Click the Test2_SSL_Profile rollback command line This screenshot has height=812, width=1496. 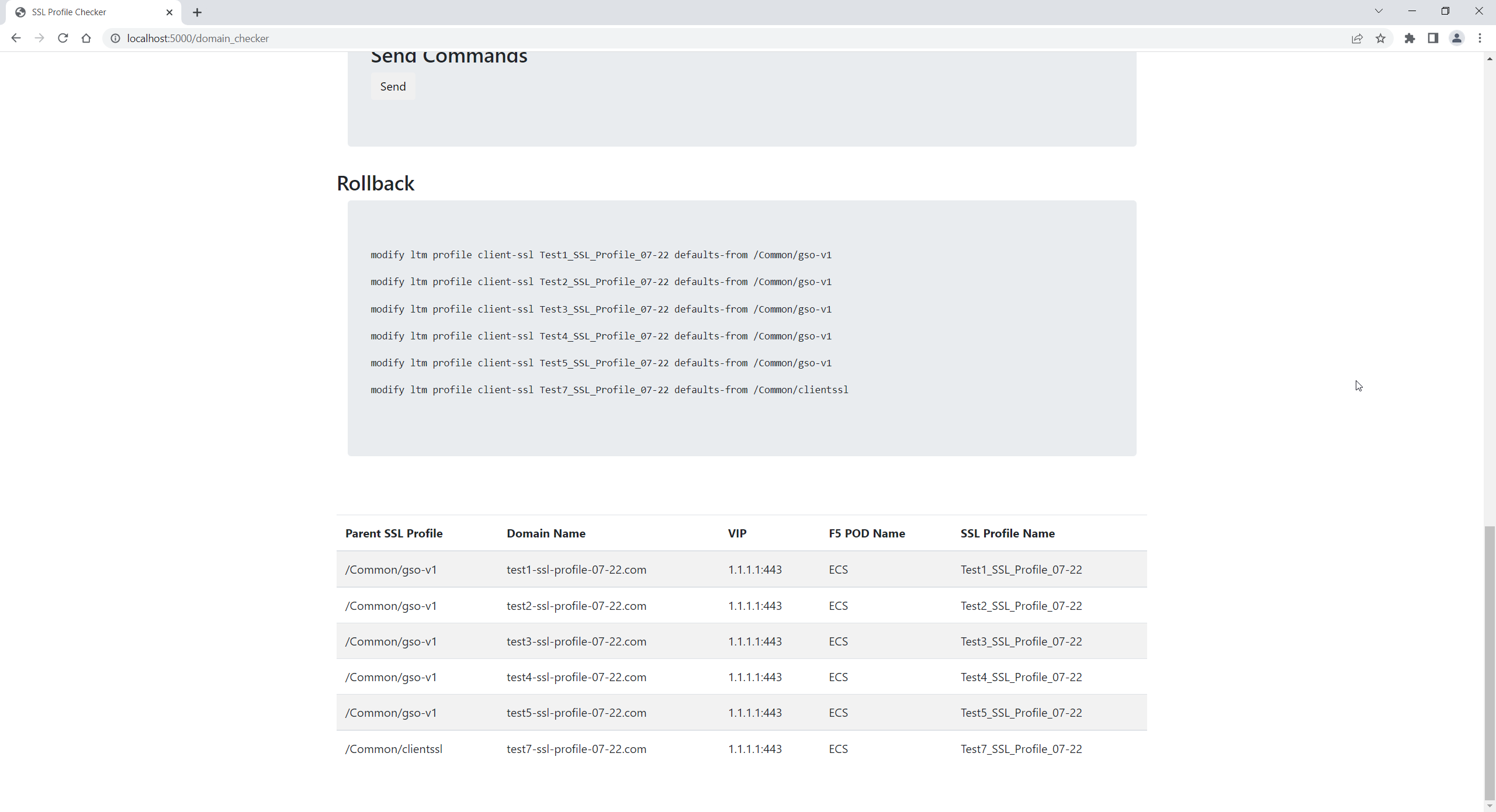[x=601, y=282]
